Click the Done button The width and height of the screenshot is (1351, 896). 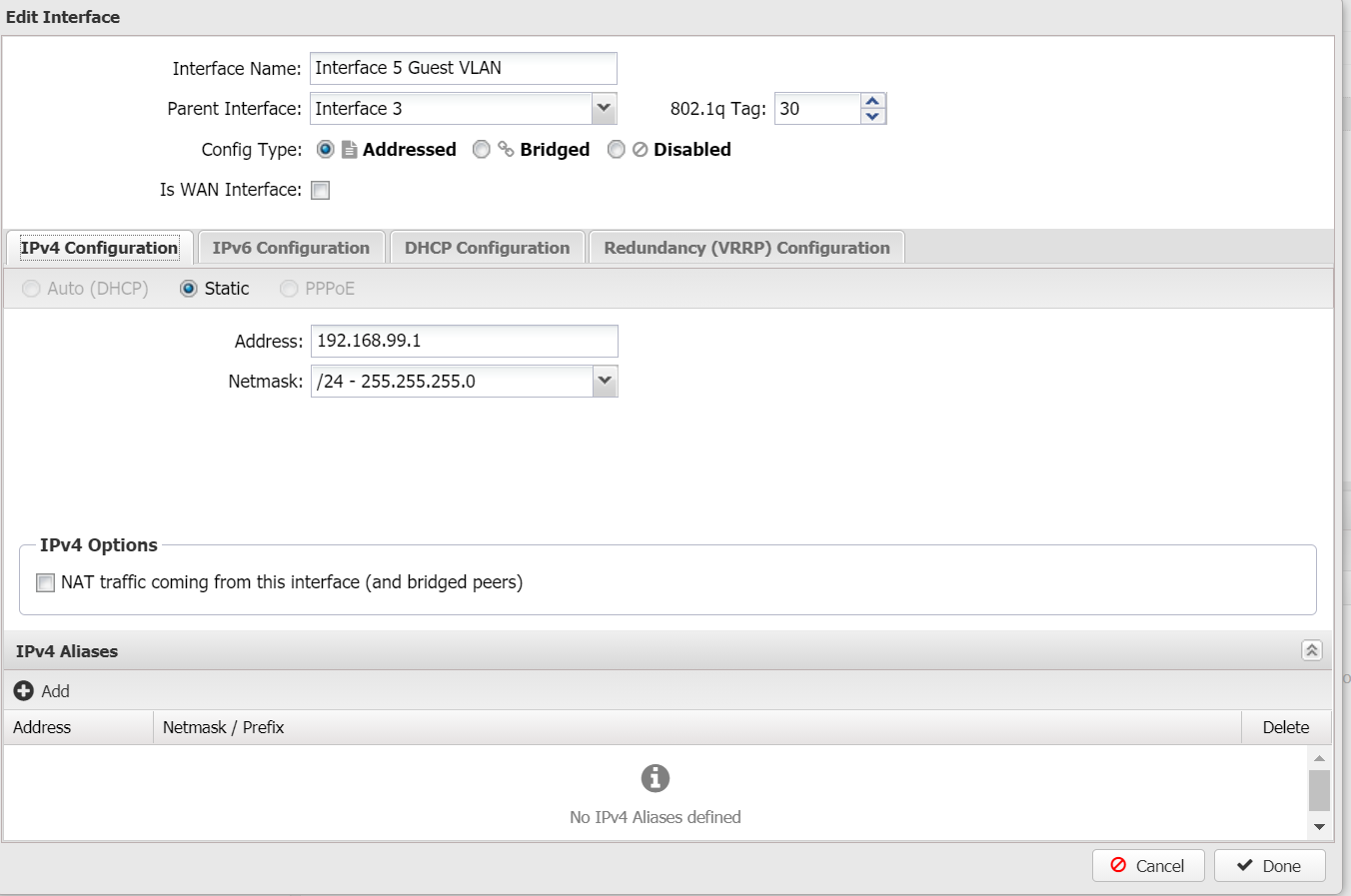[x=1269, y=866]
